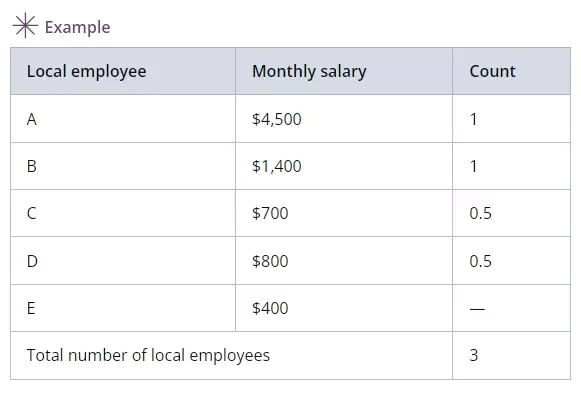Click employee D cell

[x=123, y=261]
